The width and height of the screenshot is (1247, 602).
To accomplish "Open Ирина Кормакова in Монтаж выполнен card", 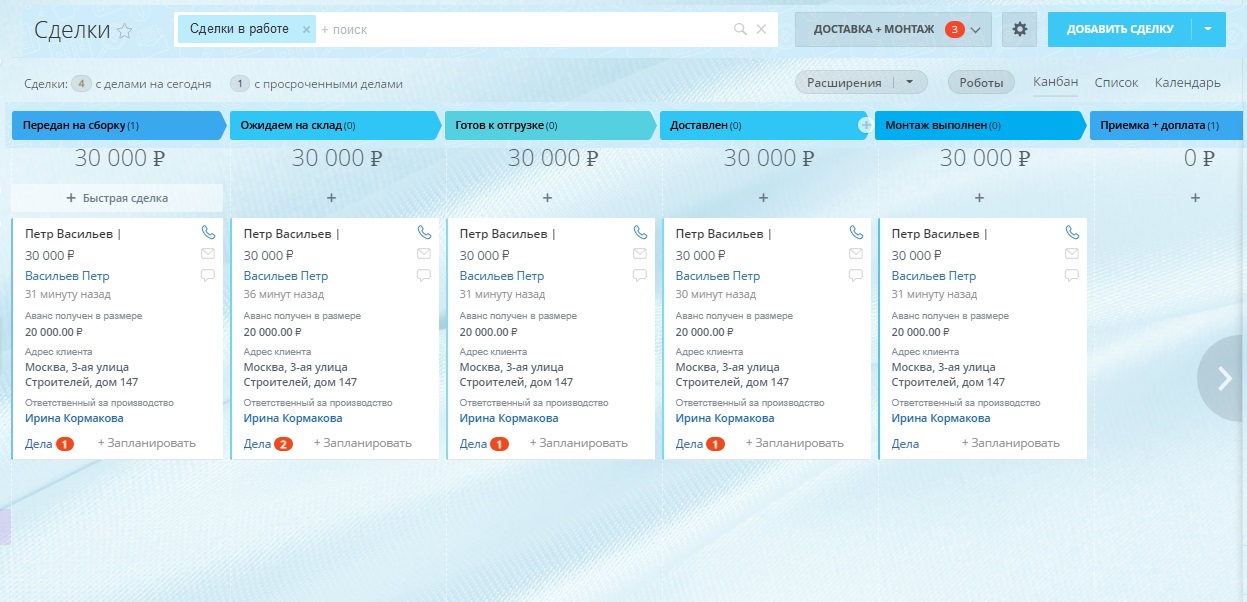I will tap(941, 419).
